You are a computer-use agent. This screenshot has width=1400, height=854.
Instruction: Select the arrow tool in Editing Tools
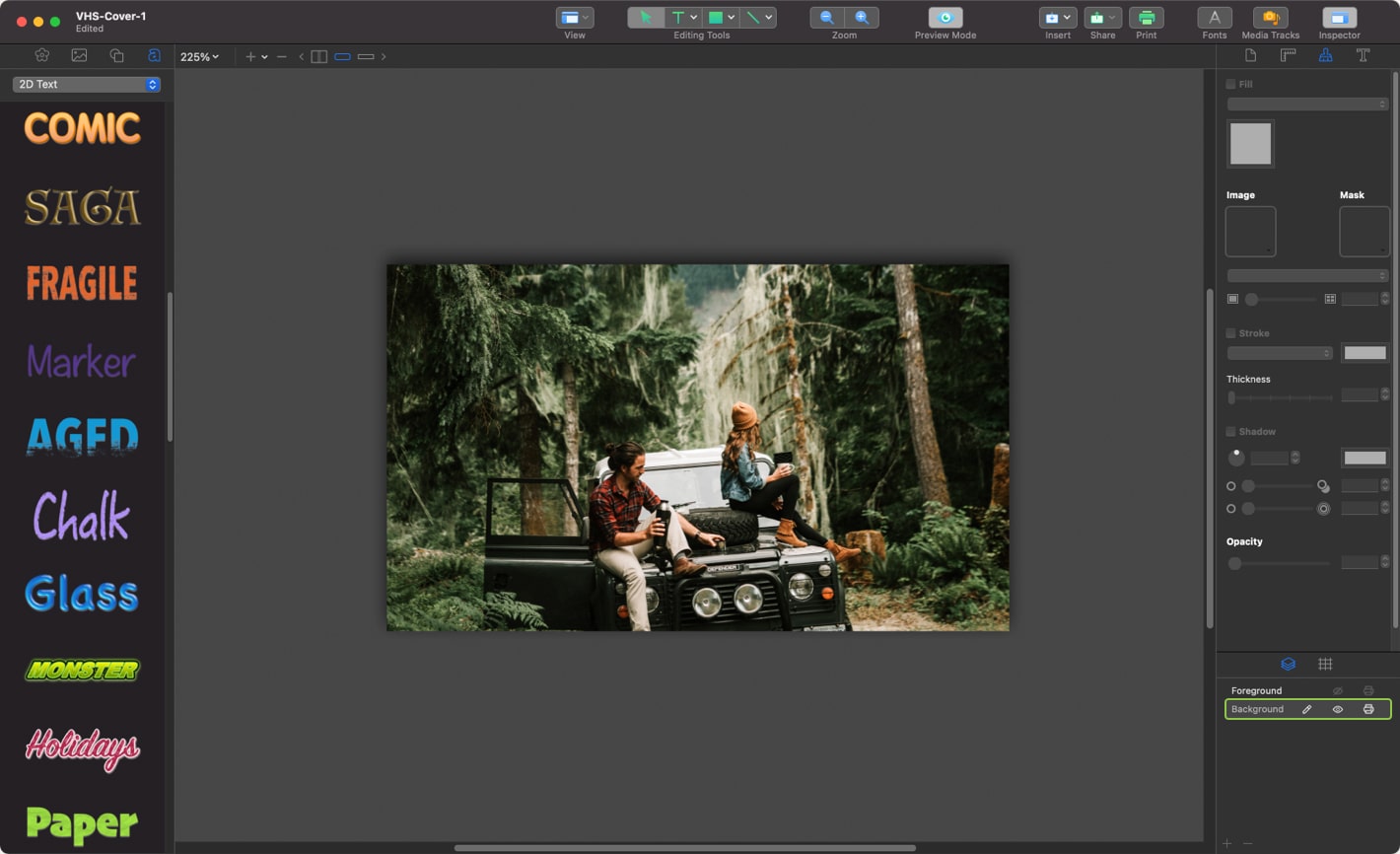pyautogui.click(x=648, y=17)
